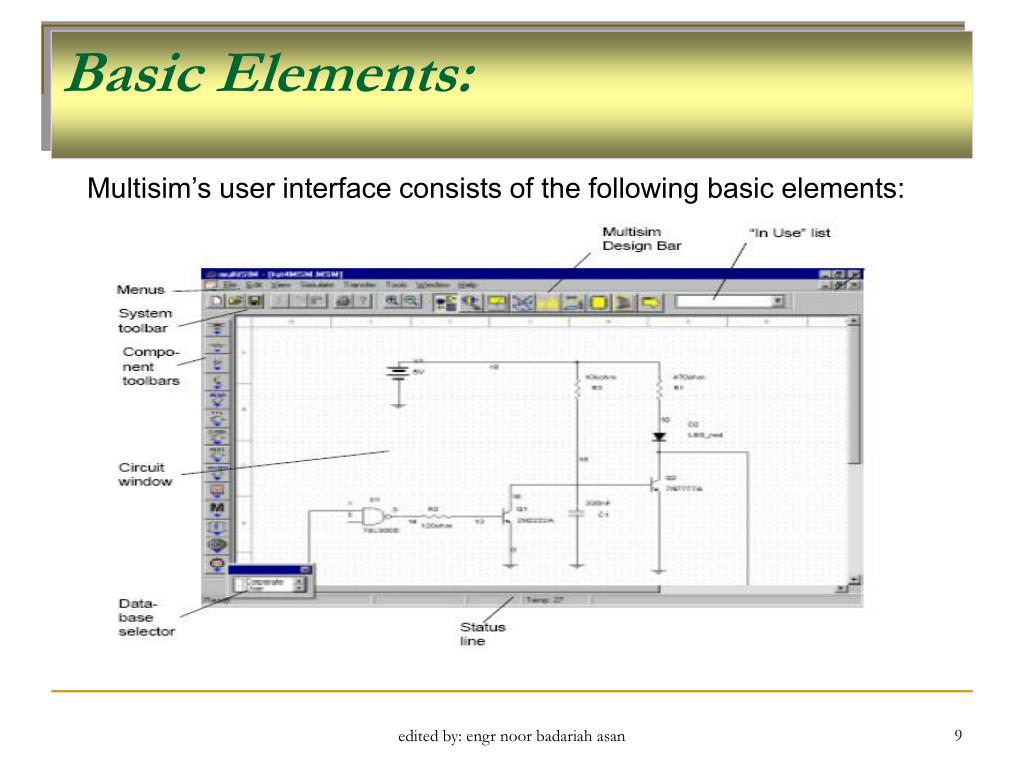This screenshot has height=768, width=1024.
Task: Open the Miscellaneous M component toolbar icon
Action: point(217,509)
